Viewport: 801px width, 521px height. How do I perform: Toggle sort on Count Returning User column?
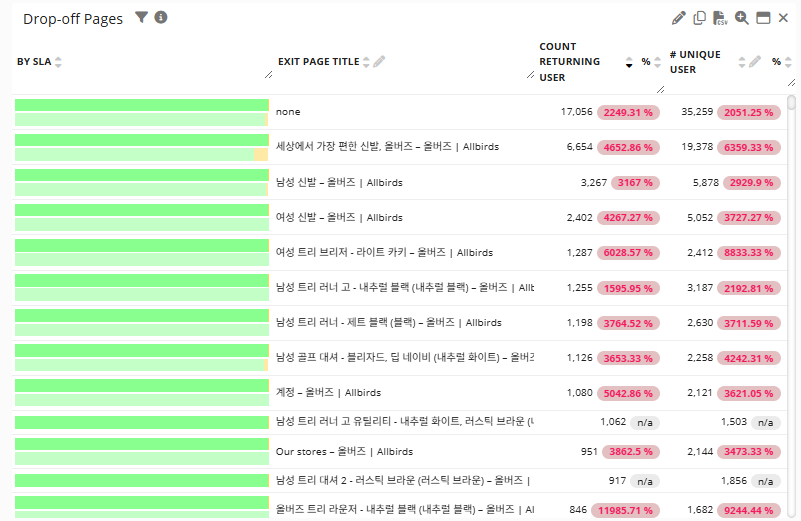[629, 62]
